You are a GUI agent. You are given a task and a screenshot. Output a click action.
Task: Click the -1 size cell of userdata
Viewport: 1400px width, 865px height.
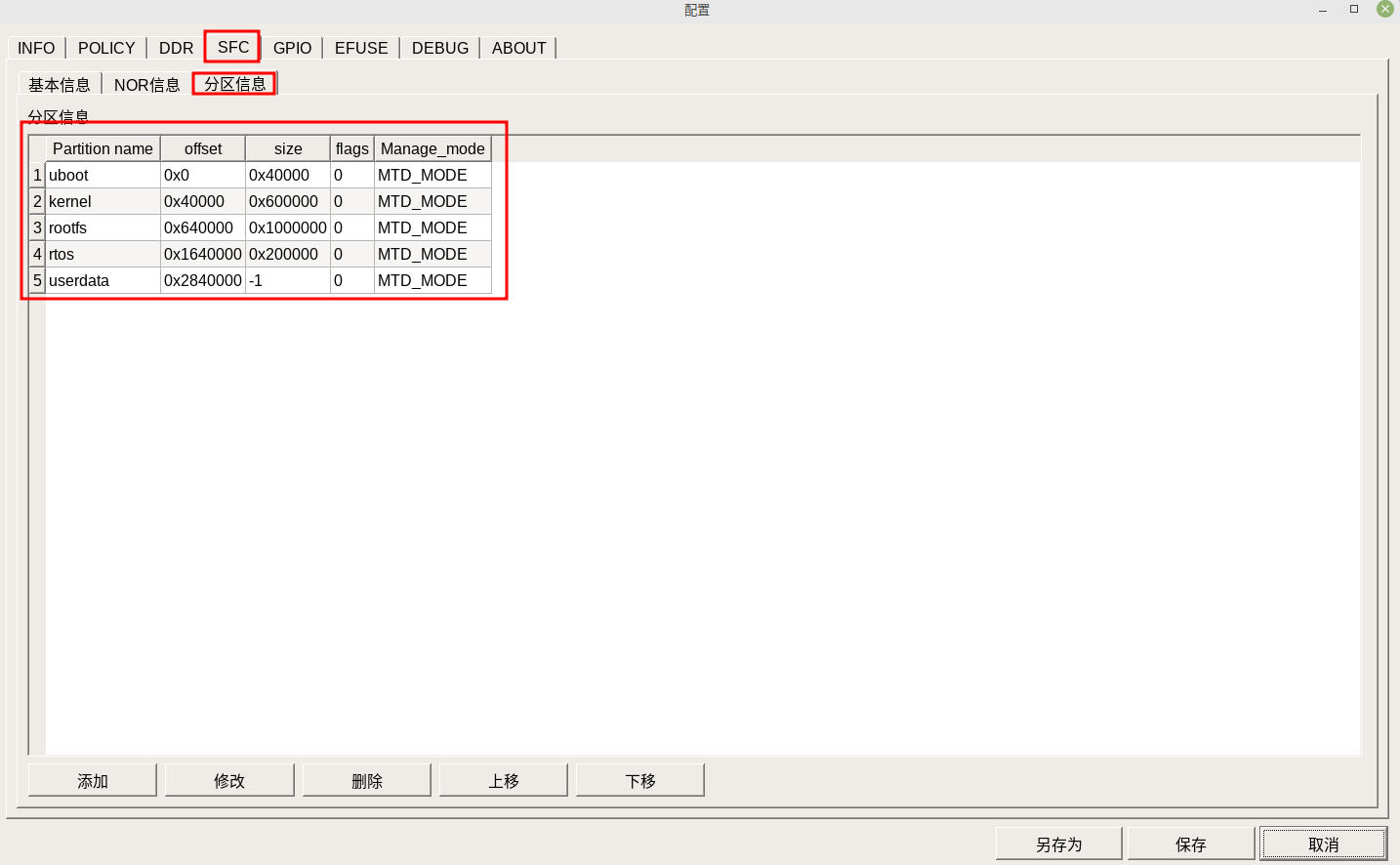click(288, 280)
